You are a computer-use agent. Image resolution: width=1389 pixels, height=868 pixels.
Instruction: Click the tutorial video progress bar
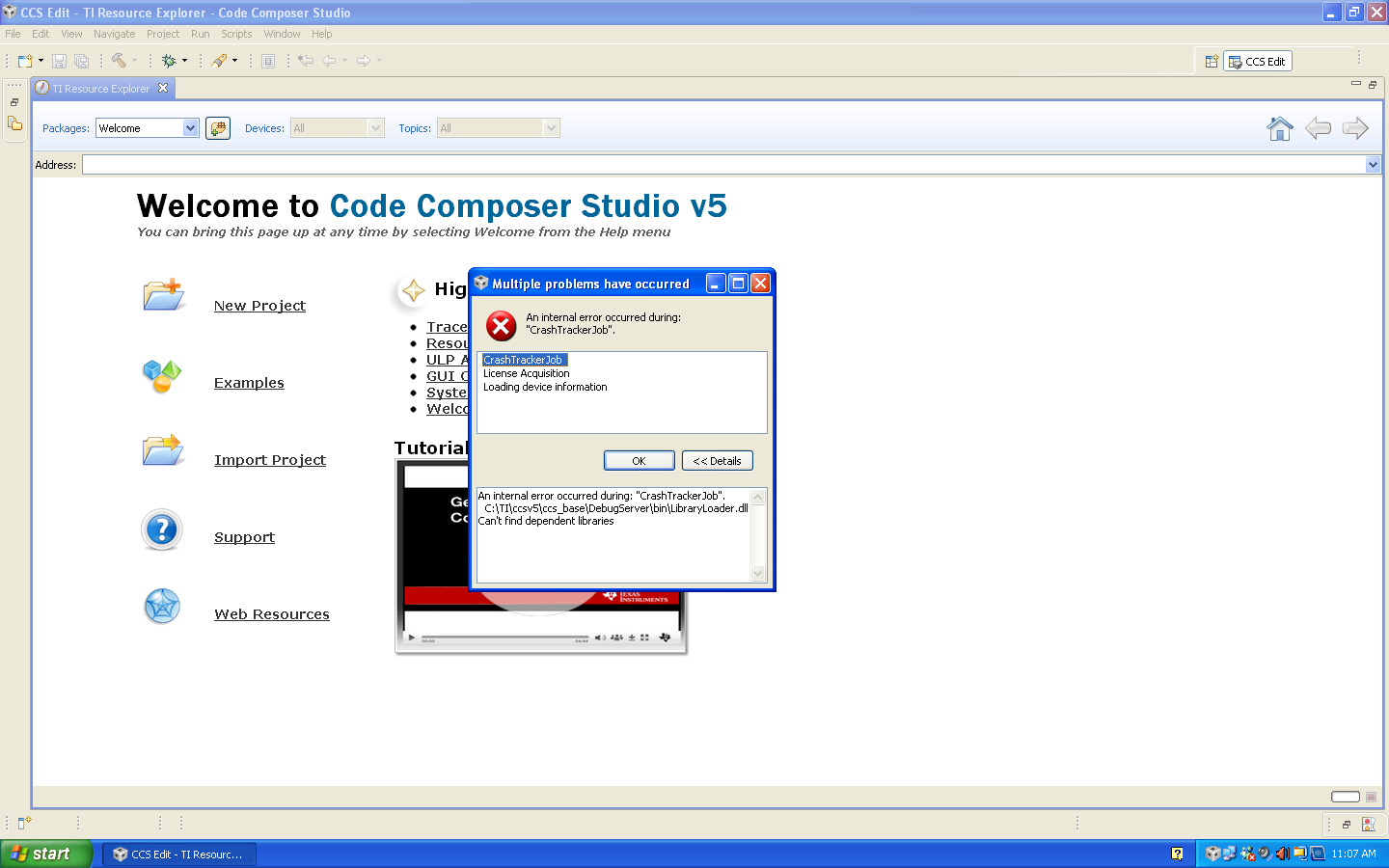click(x=505, y=638)
